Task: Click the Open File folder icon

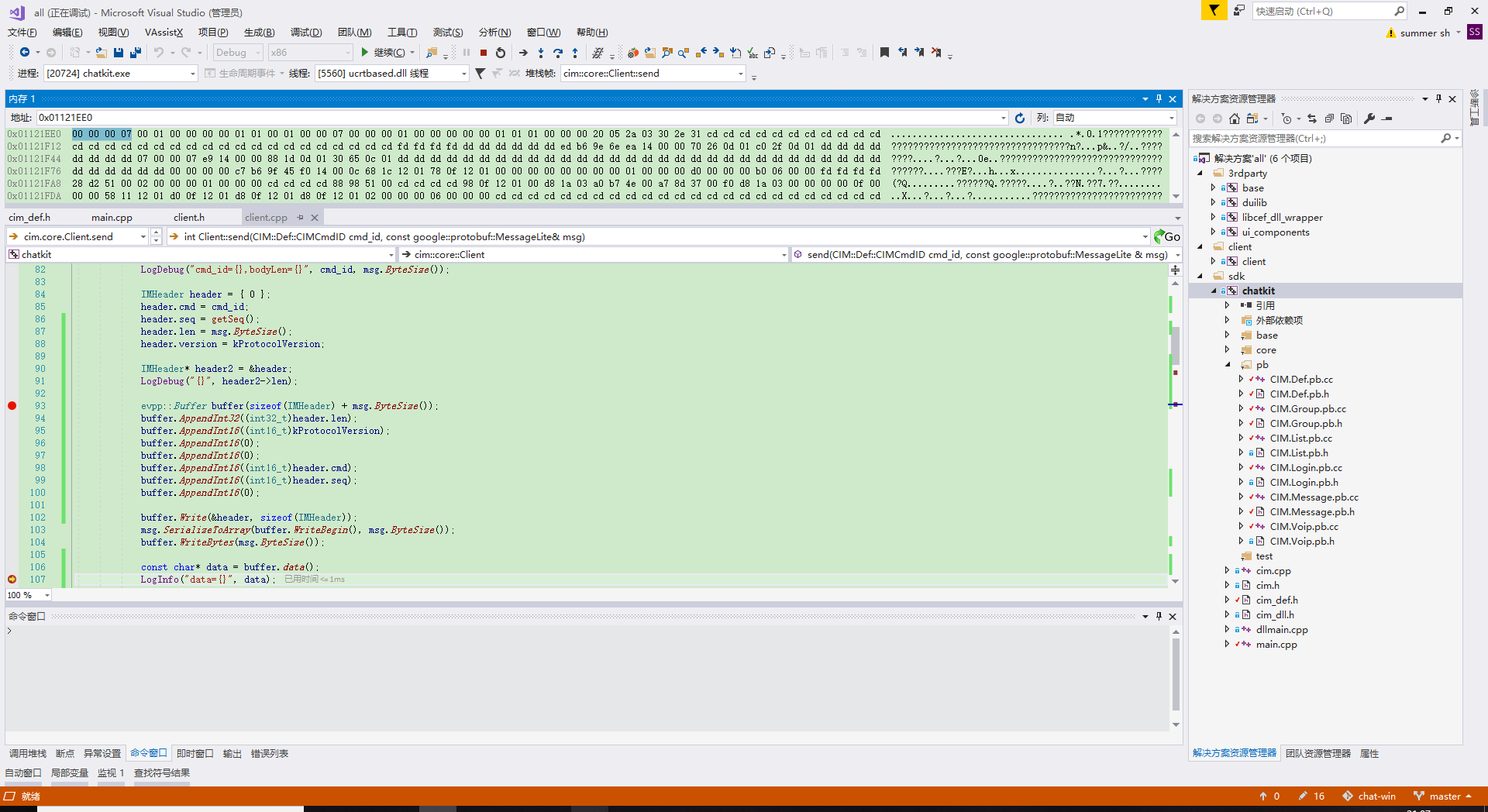Action: coord(101,53)
